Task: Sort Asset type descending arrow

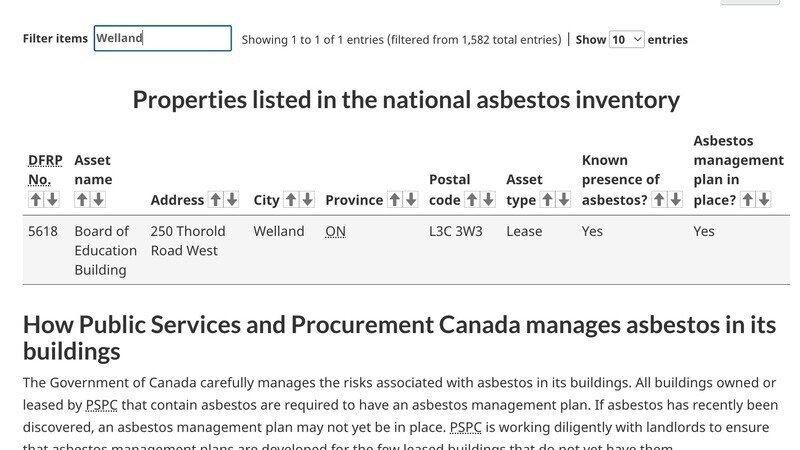Action: [x=564, y=199]
